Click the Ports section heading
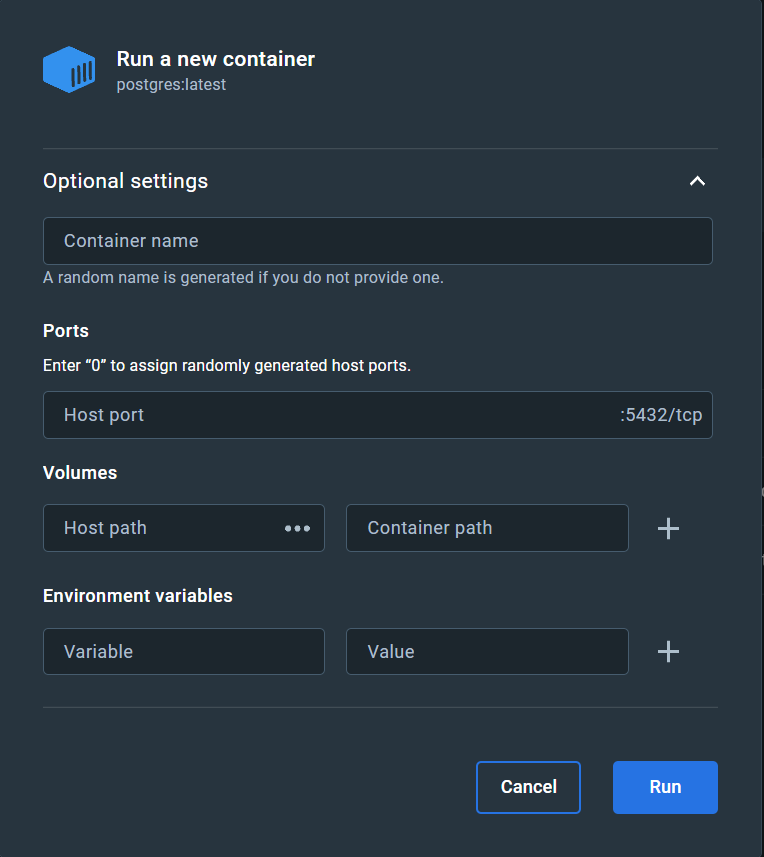 [x=66, y=331]
